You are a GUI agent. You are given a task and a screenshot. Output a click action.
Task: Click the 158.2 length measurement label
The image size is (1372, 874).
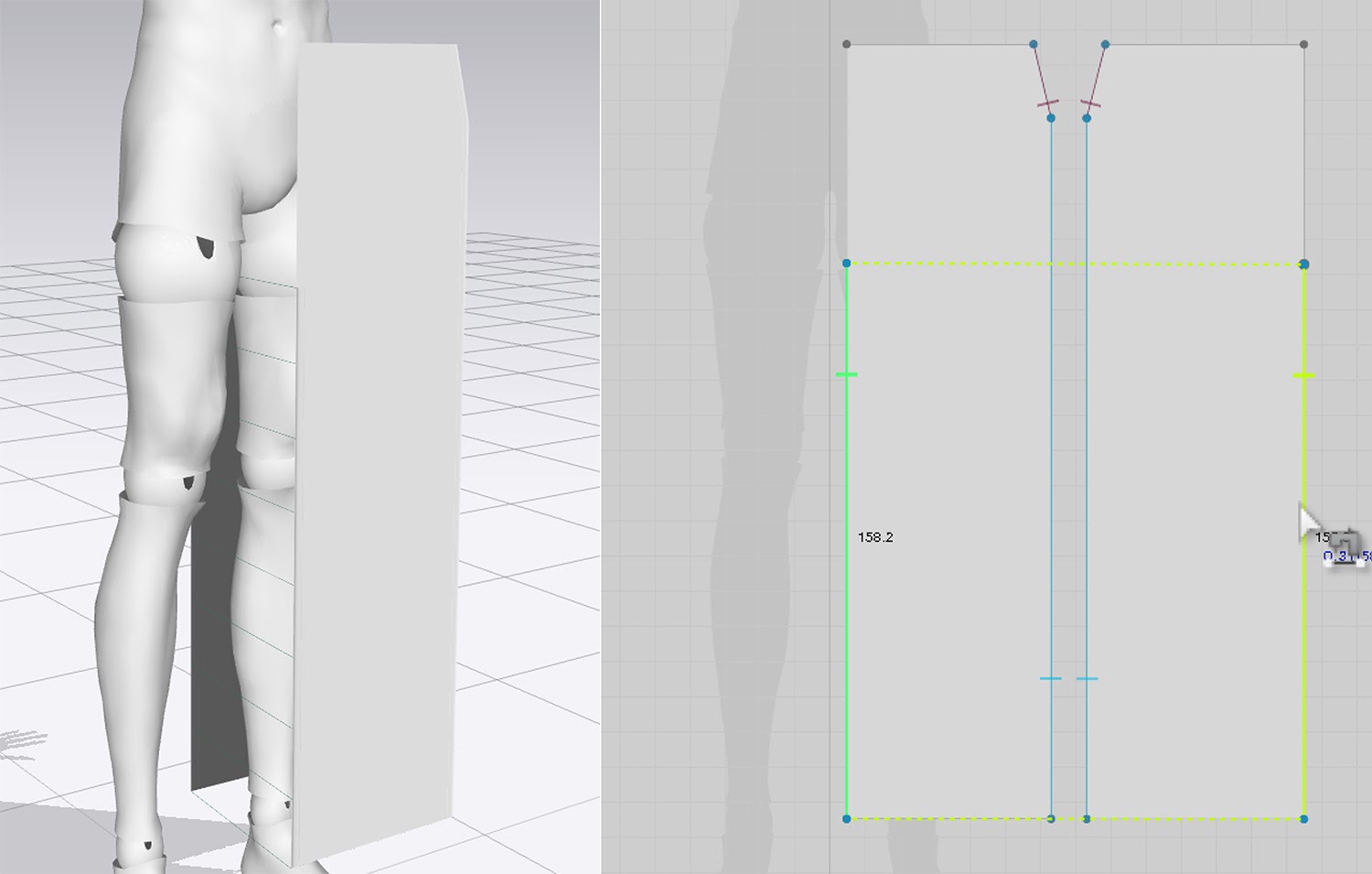[875, 537]
